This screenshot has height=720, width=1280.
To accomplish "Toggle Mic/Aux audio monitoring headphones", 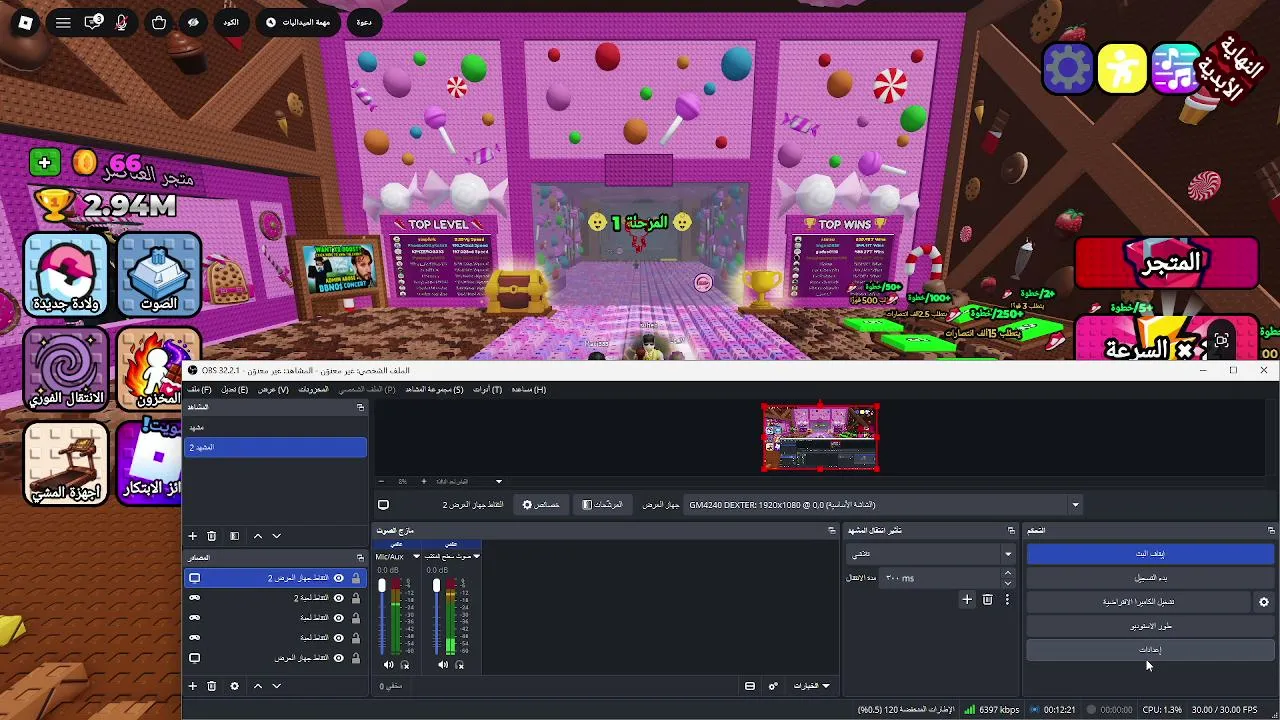I will coord(405,665).
